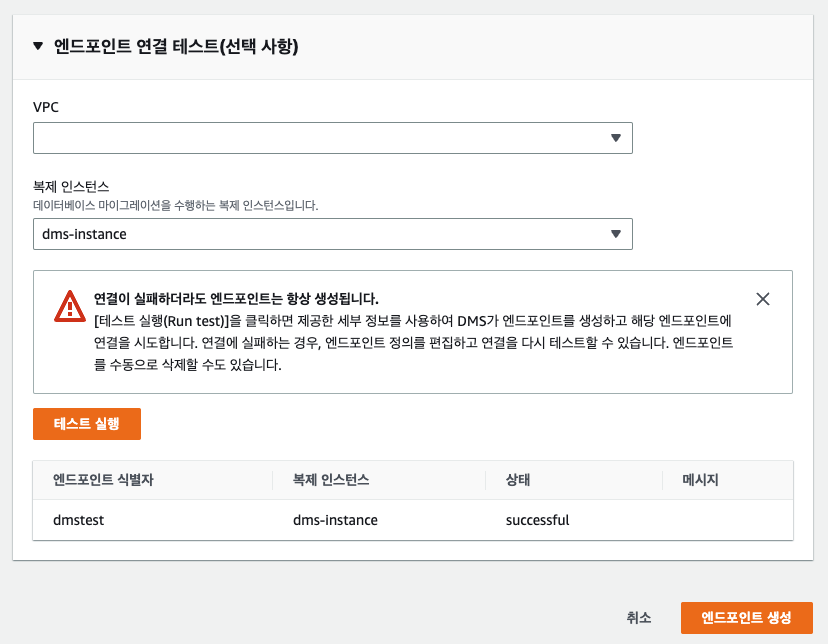Click the 엔드포인트 식별자 column header

pyautogui.click(x=103, y=480)
